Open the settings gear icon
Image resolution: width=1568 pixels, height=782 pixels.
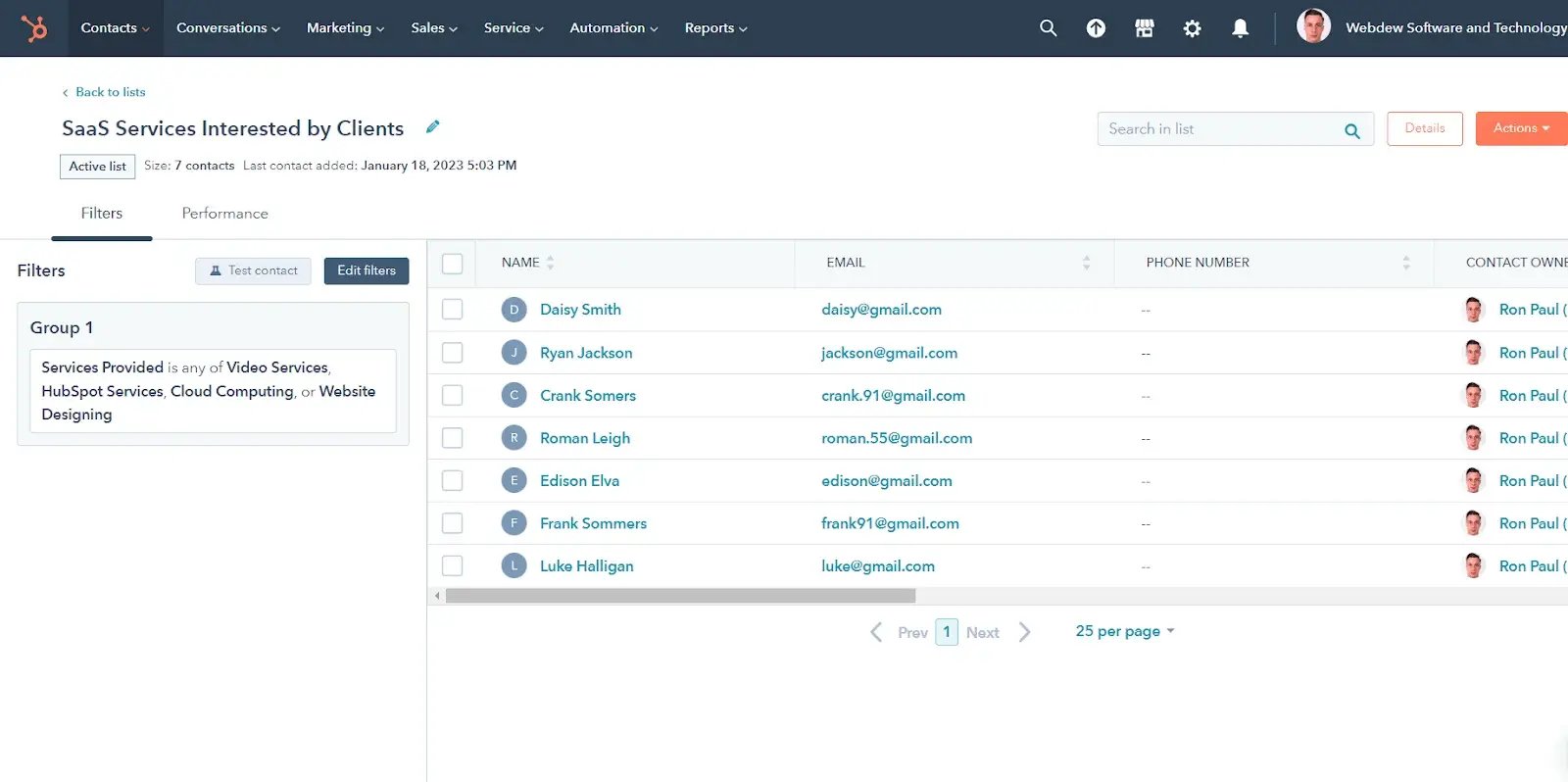coord(1192,28)
